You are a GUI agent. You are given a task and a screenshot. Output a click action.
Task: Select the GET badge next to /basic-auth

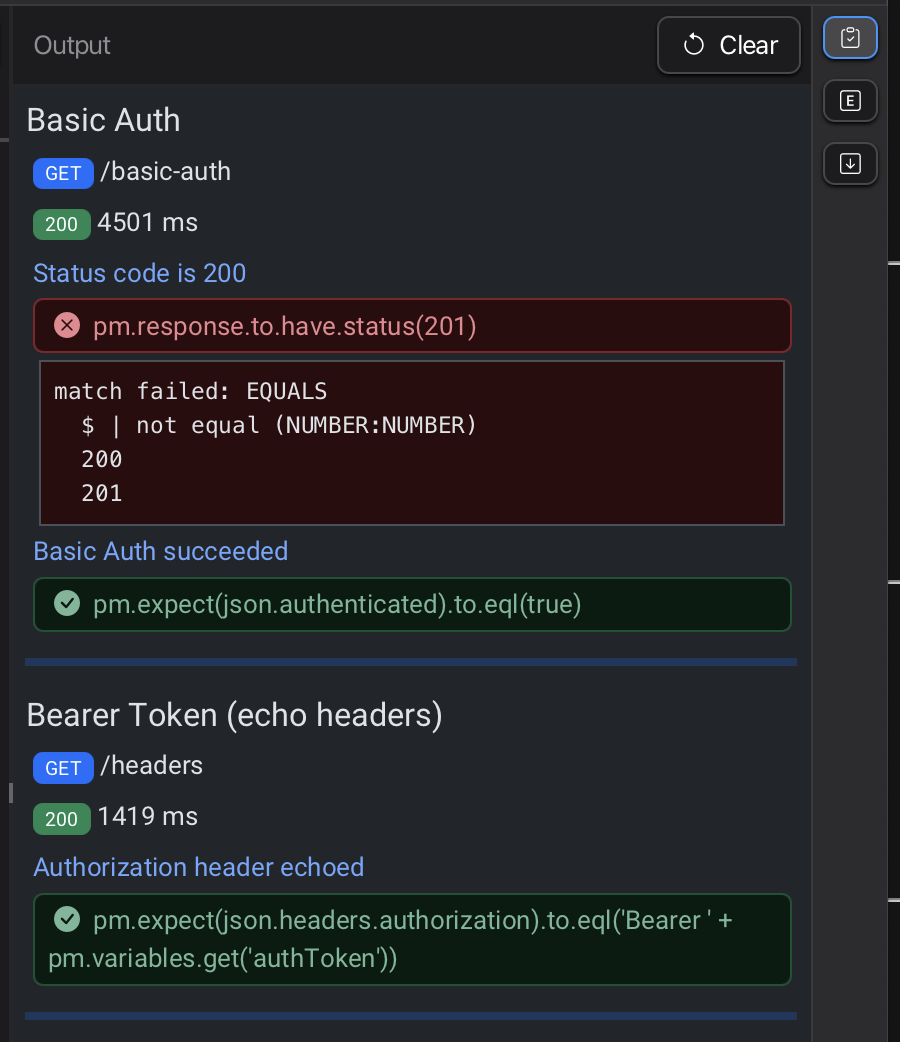tap(63, 173)
